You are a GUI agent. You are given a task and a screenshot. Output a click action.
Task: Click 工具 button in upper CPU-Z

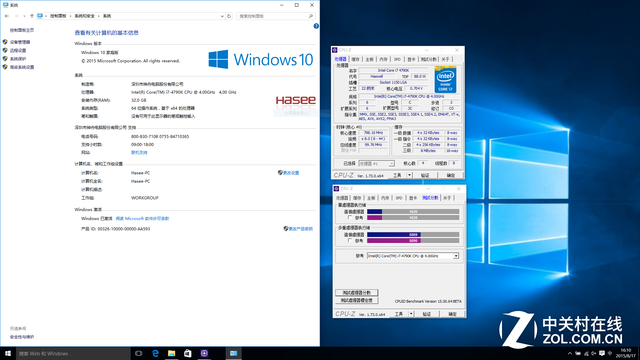click(397, 176)
